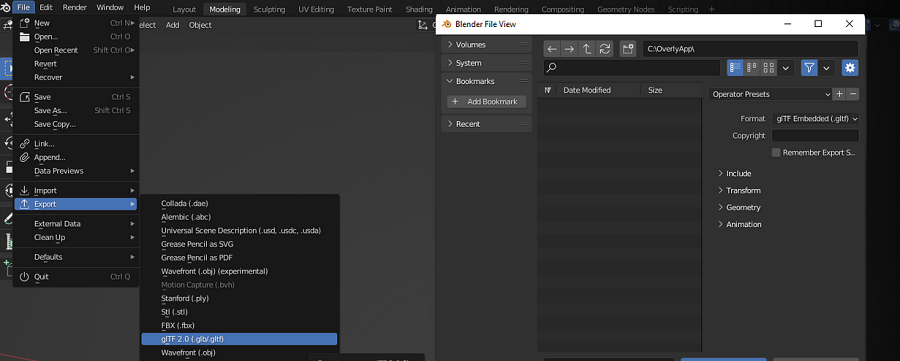Collapse the Bookmarks panel

click(x=486, y=81)
